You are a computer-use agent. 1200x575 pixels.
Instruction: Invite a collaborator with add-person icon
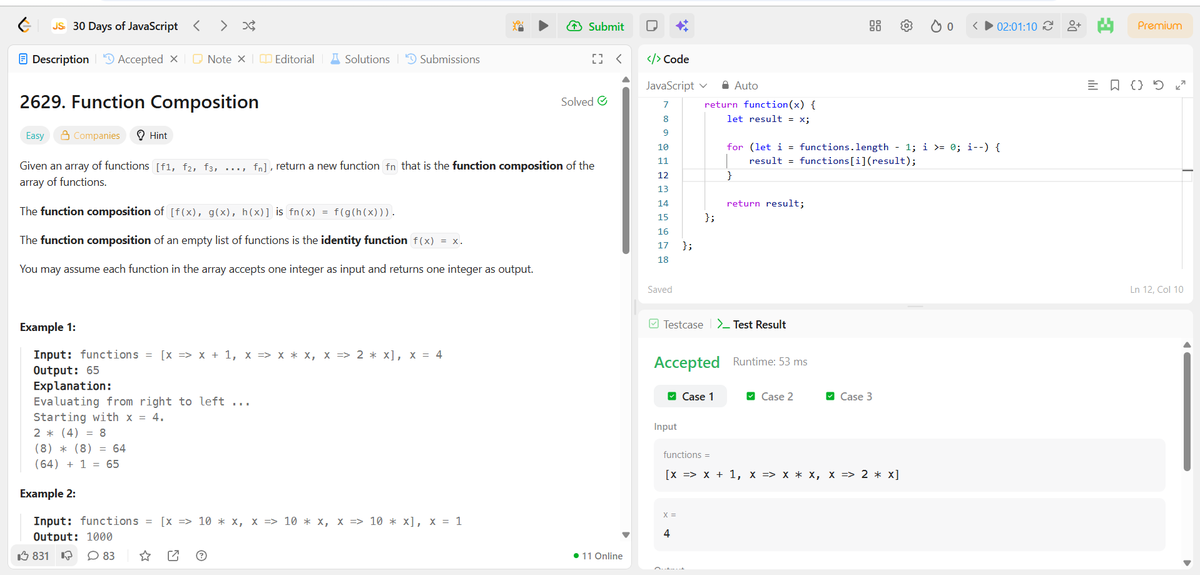(x=1074, y=26)
